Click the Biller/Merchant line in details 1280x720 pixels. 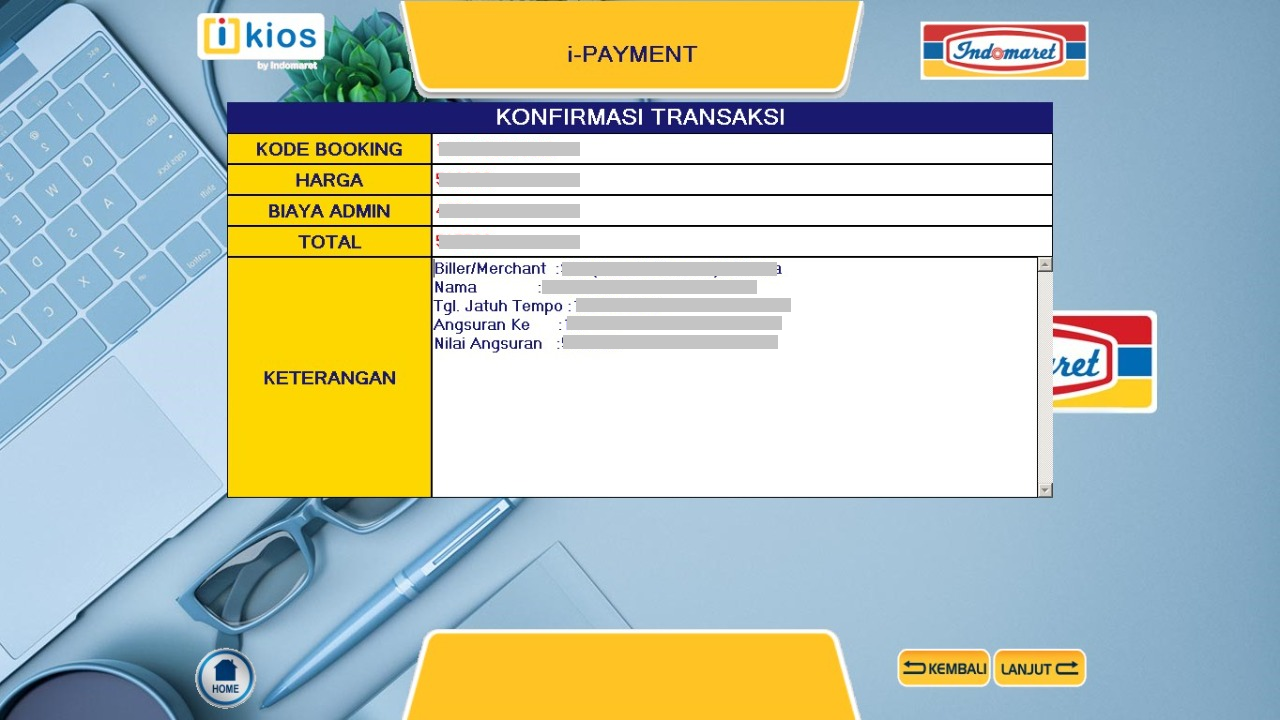click(608, 269)
